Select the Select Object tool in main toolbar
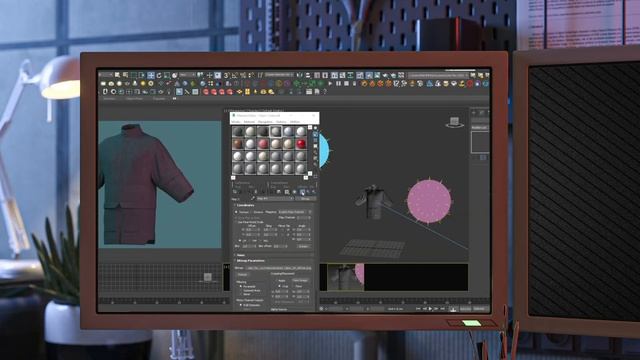The image size is (640, 360). point(117,75)
